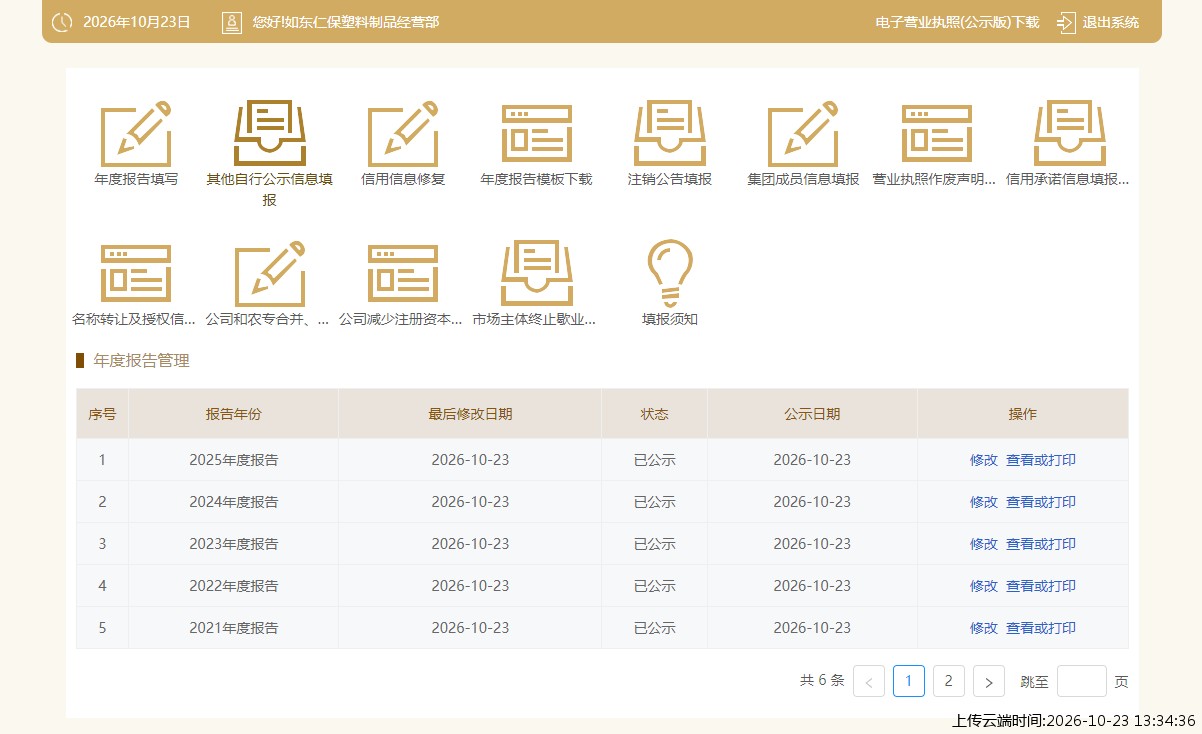Open 集团成员信息填报 icon
This screenshot has height=734, width=1202.
(x=803, y=133)
